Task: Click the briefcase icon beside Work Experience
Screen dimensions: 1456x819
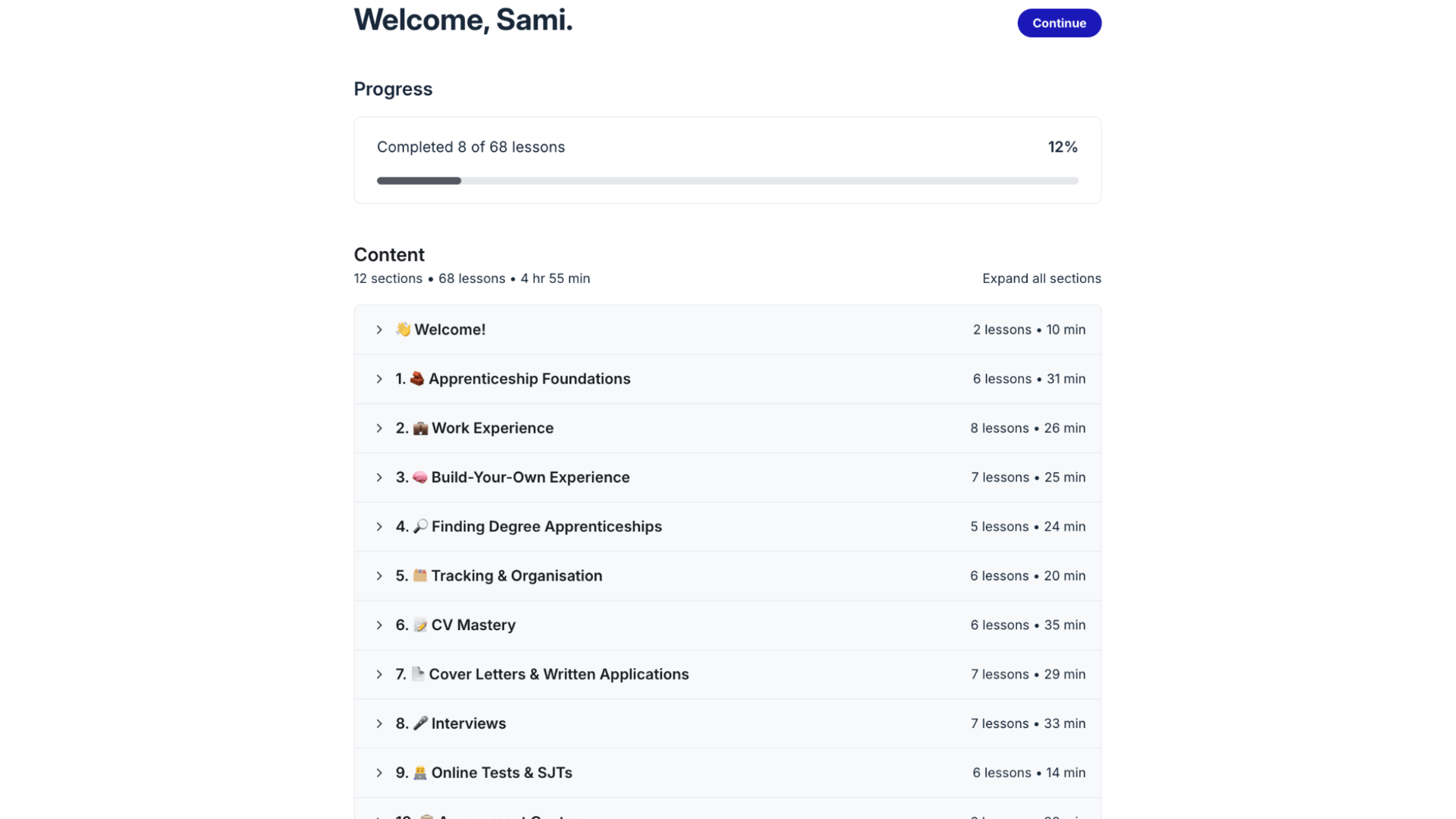Action: click(420, 428)
